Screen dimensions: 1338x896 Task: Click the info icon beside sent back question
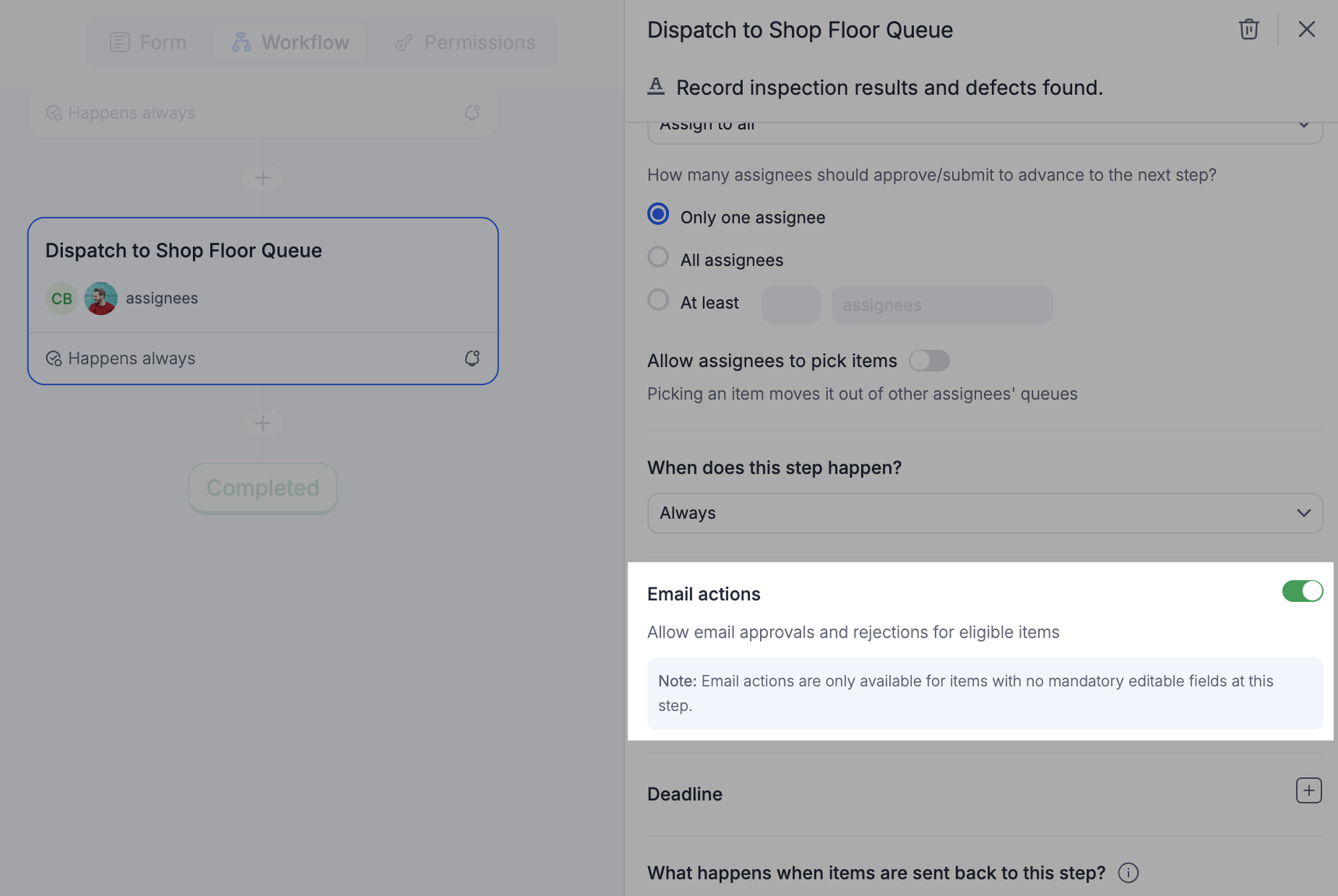pyautogui.click(x=1128, y=873)
